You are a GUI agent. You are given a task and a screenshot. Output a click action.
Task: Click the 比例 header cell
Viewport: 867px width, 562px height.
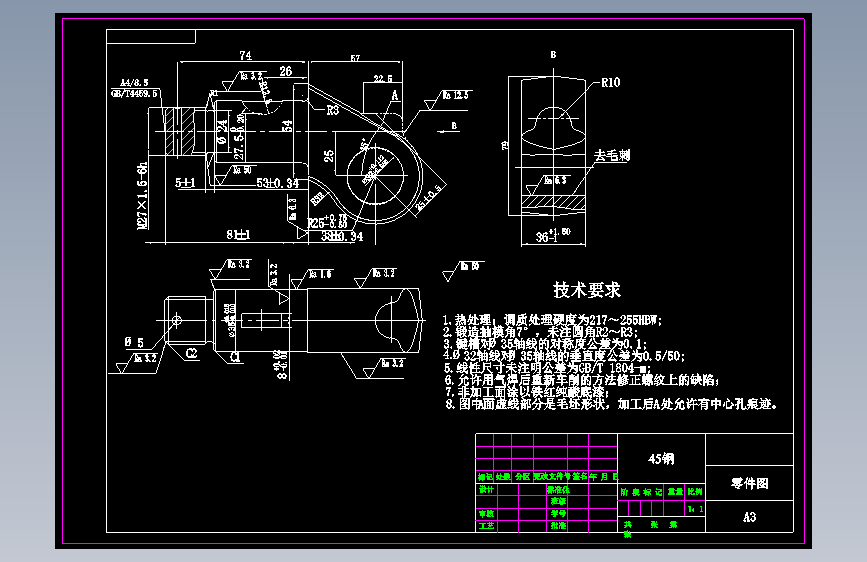[695, 491]
